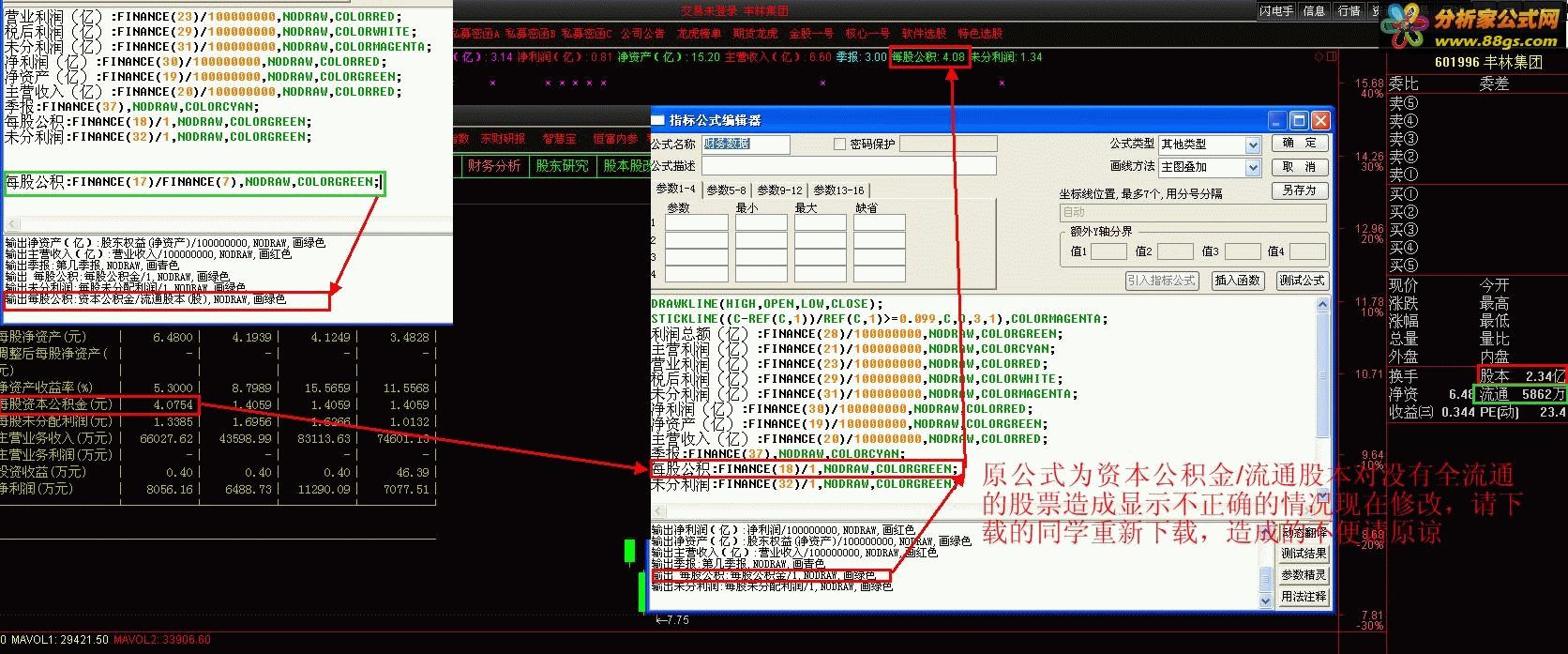Click the 4.0754 capital reserve cell
This screenshot has height=654, width=1568.
tap(173, 405)
